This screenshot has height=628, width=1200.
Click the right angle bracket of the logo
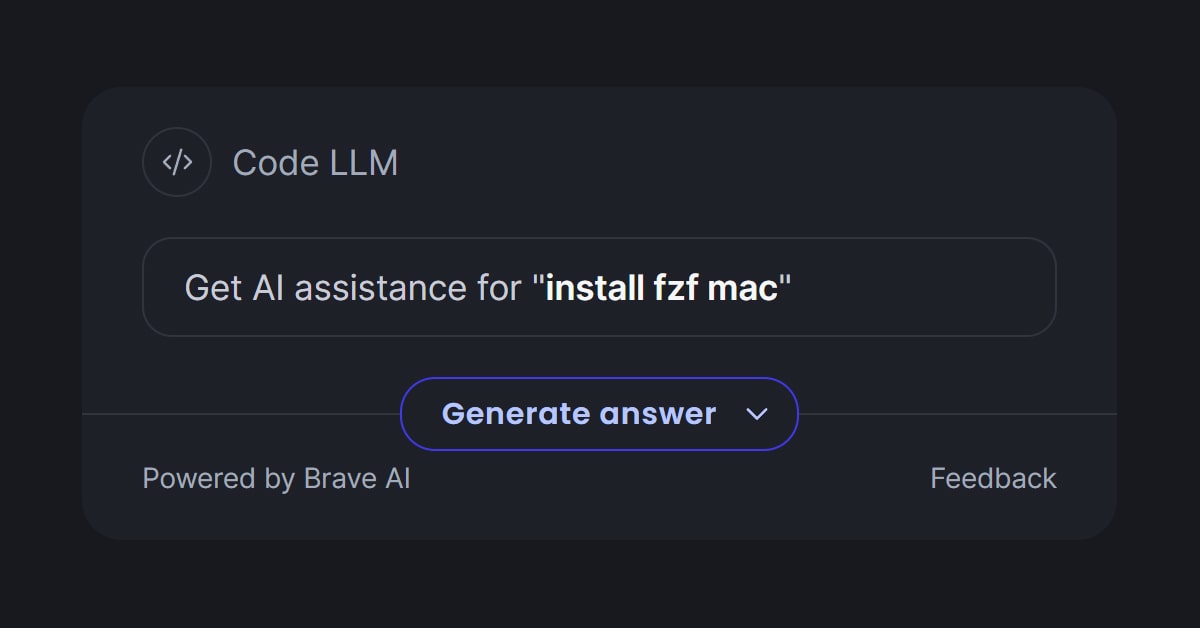click(187, 161)
